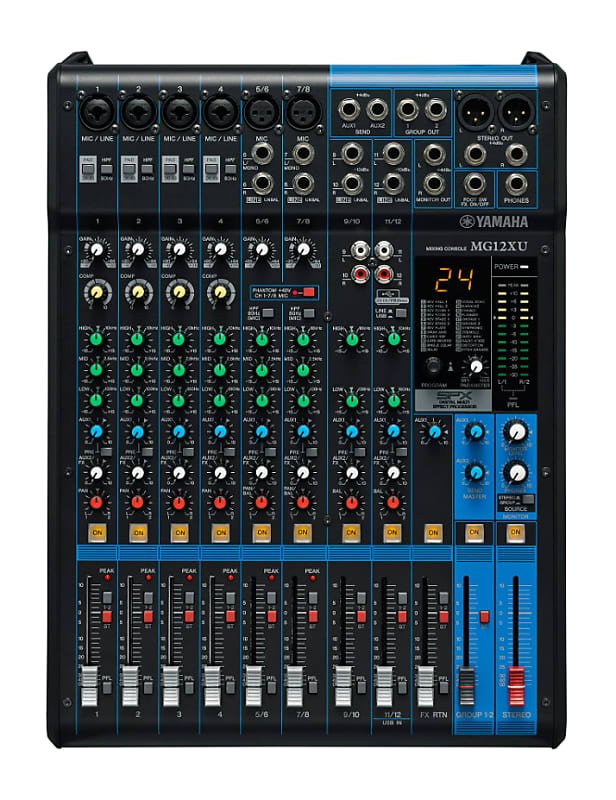Toggle the GROUP 1-2 ON button

point(474,532)
